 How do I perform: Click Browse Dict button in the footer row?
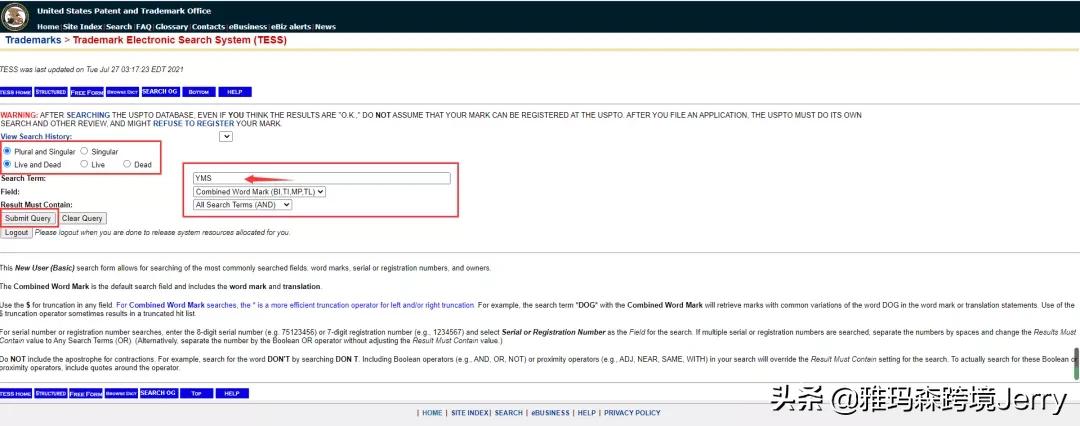(x=122, y=393)
